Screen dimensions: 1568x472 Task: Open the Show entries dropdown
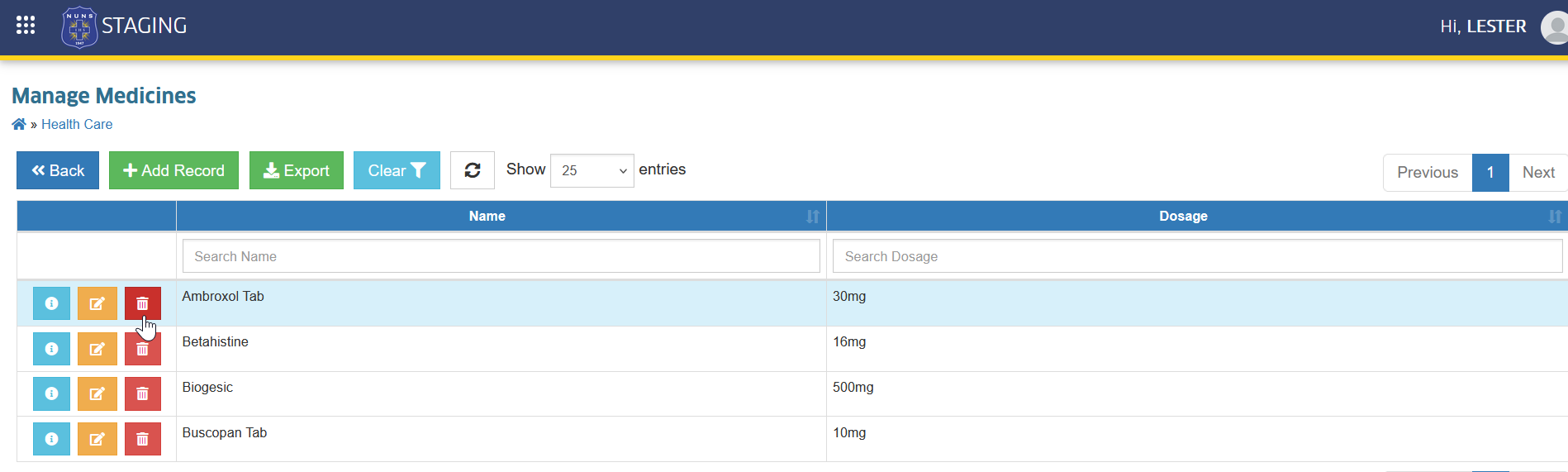pos(592,170)
